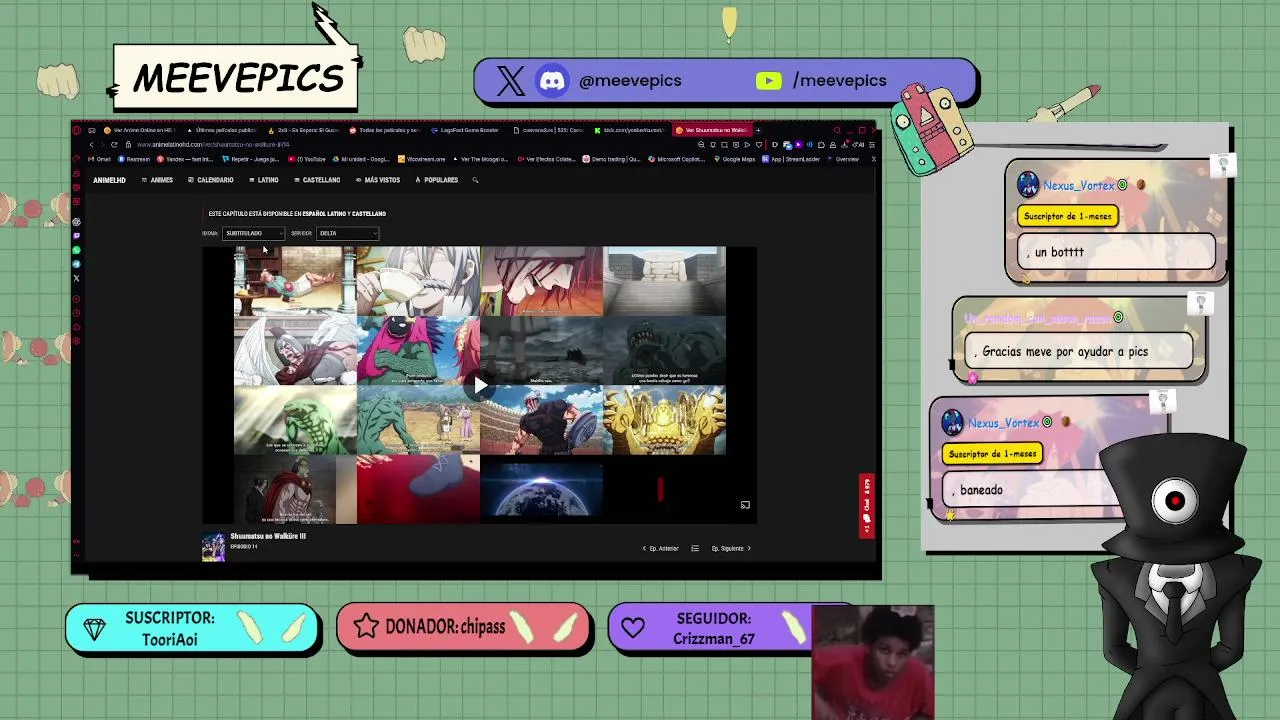1280x720 pixels.
Task: Go to Ep. Anterior
Action: pyautogui.click(x=660, y=548)
